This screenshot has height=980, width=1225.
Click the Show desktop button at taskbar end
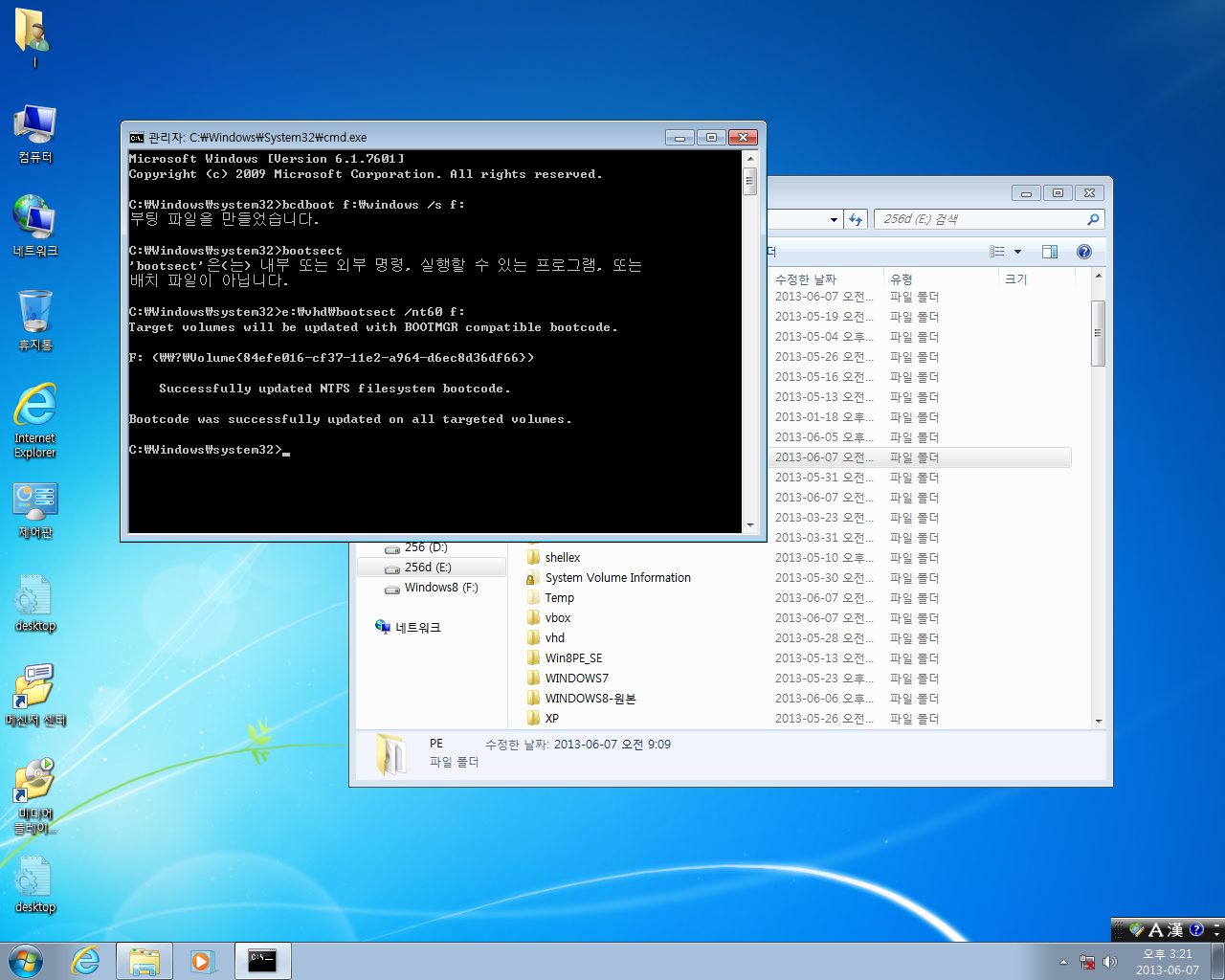point(1217,961)
